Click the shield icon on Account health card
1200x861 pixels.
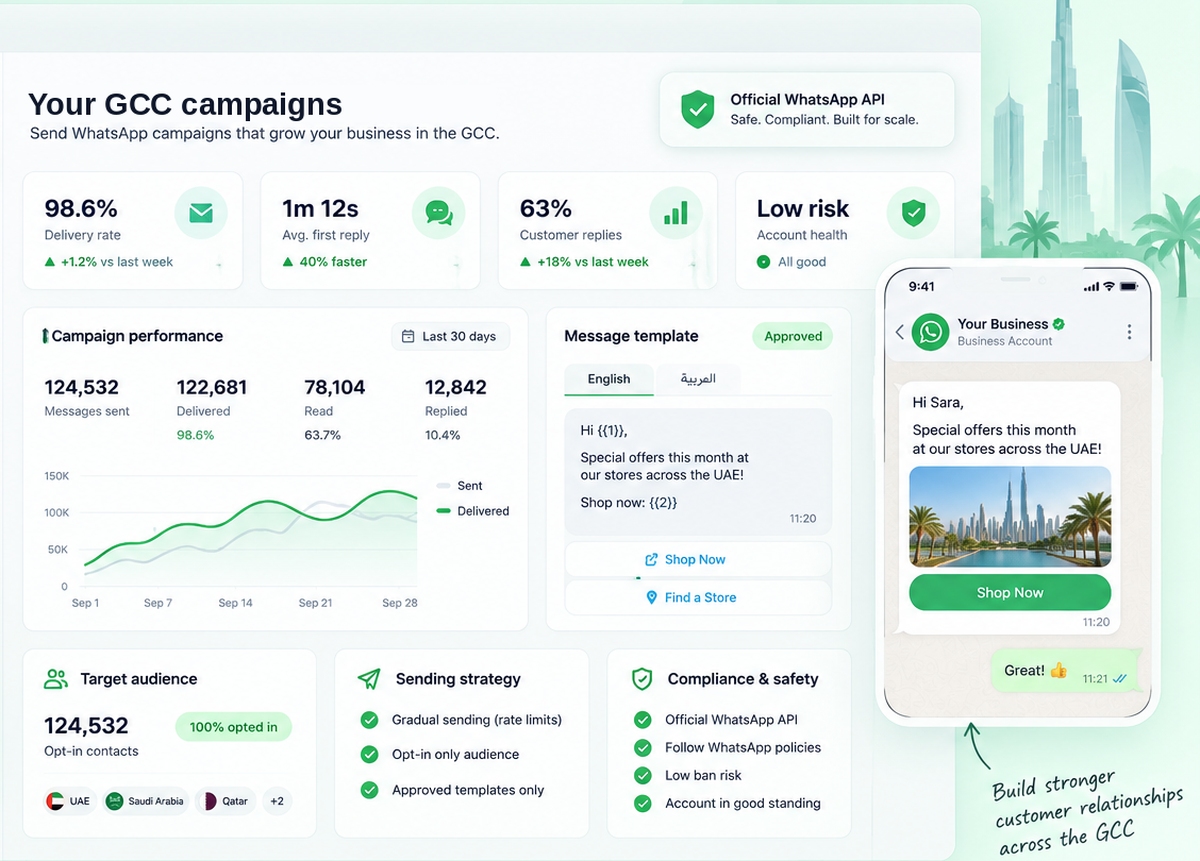[x=913, y=213]
